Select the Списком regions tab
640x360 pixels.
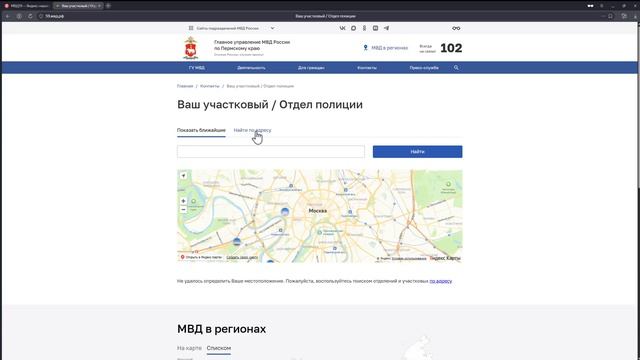coord(219,348)
